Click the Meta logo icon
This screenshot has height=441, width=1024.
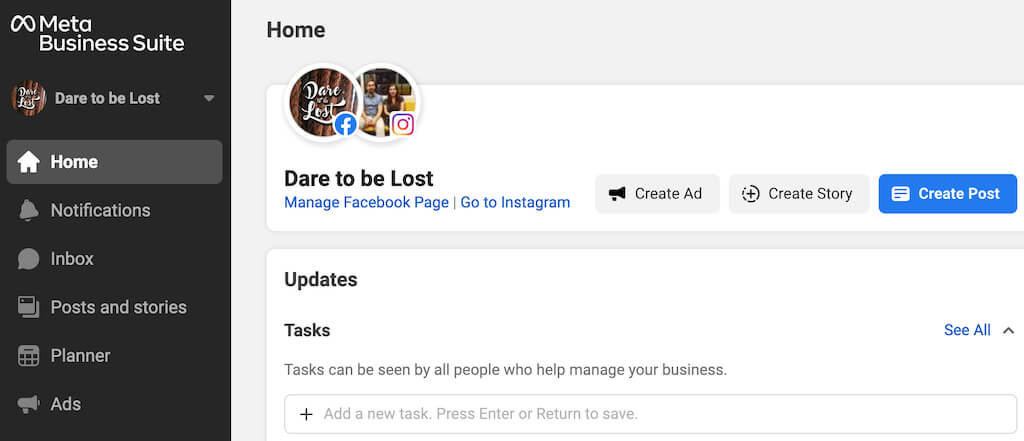coord(22,23)
